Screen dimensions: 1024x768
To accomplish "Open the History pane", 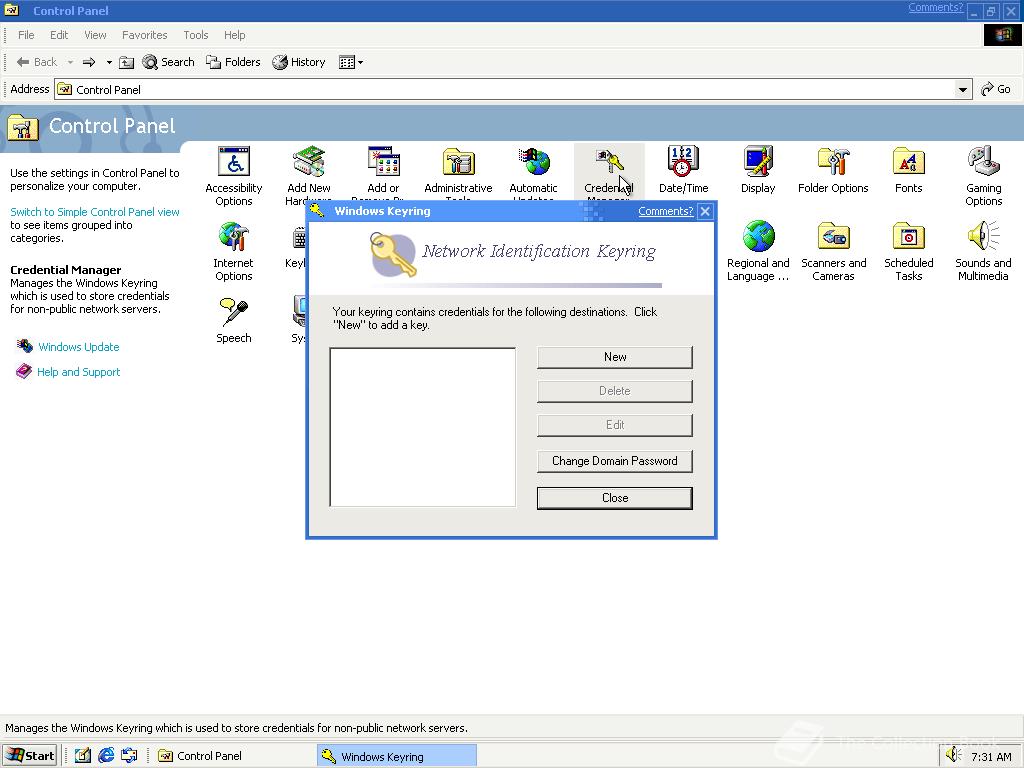I will click(299, 62).
